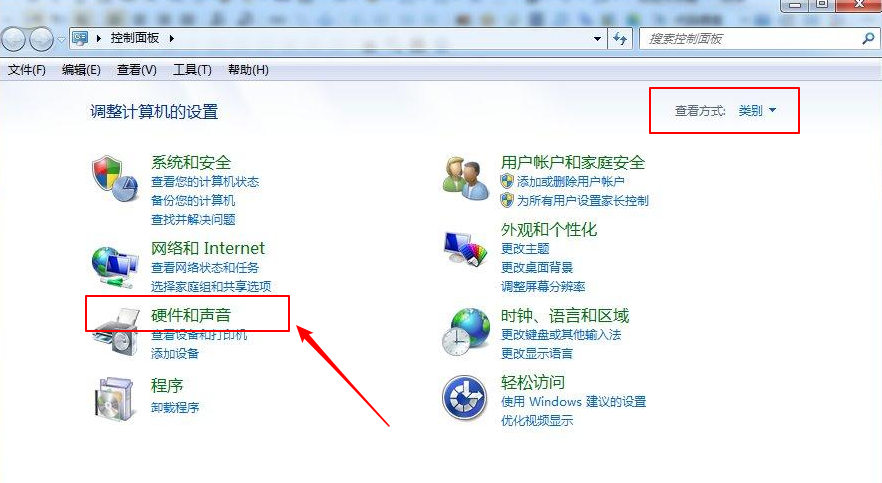
Task: Open the Clock, Language and Region globe icon
Action: 465,332
